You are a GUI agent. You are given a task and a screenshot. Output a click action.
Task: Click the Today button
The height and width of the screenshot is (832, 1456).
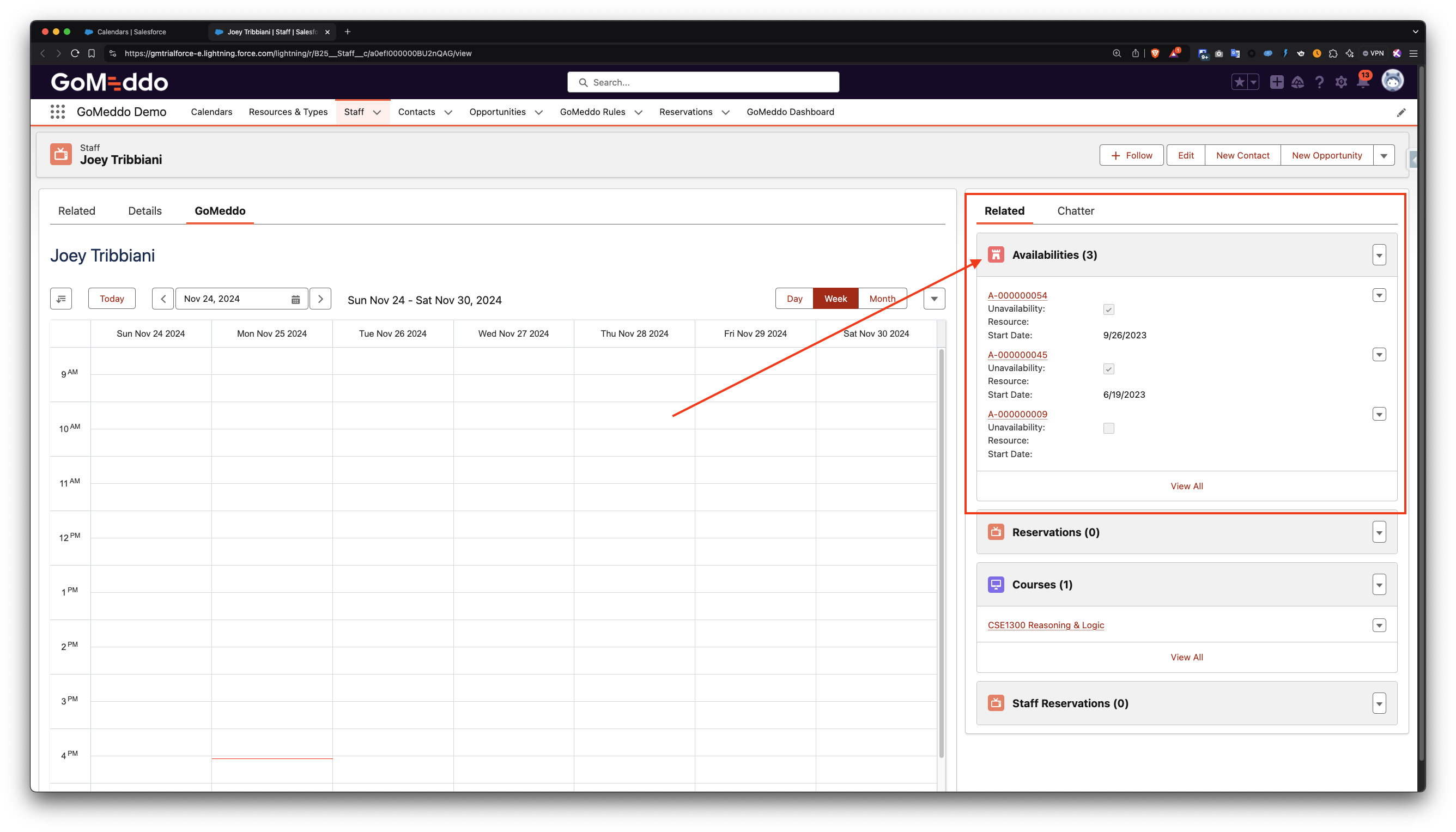coord(111,299)
